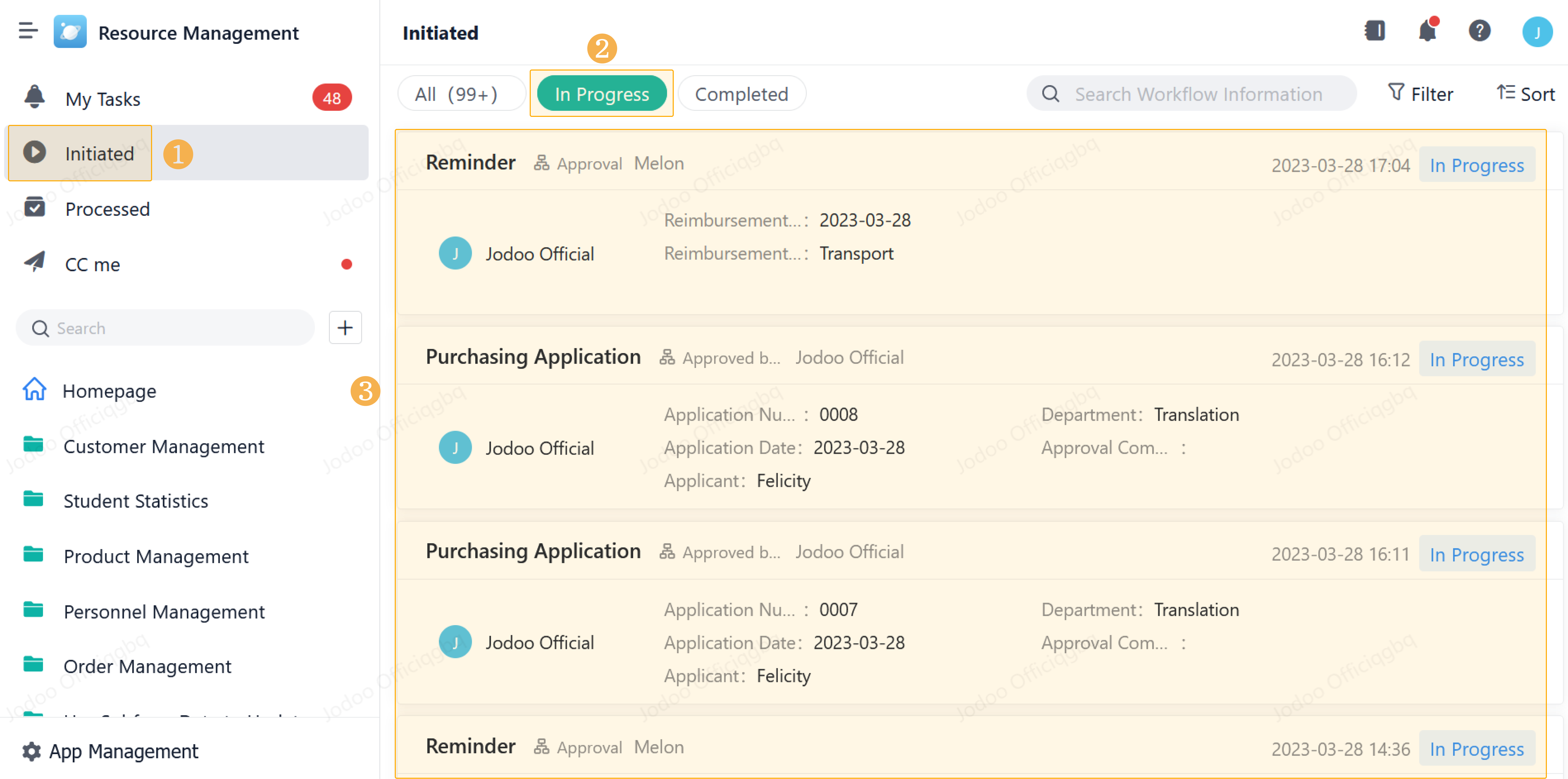1568x779 pixels.
Task: Click the plus button beside sidebar search
Action: [x=345, y=328]
